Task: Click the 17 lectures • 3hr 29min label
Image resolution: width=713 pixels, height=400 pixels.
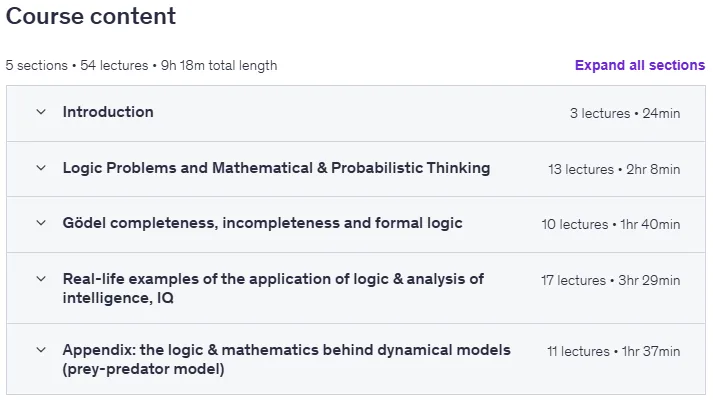Action: point(610,280)
